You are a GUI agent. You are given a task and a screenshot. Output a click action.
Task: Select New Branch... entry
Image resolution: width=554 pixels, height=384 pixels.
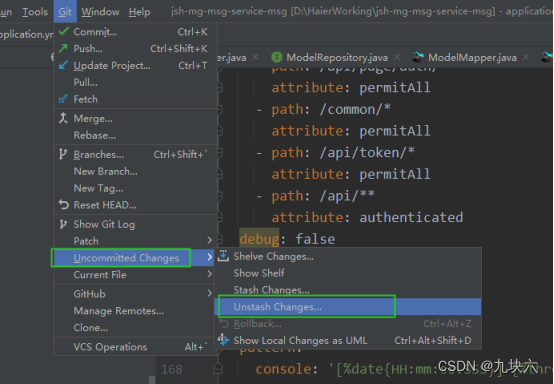pyautogui.click(x=136, y=171)
